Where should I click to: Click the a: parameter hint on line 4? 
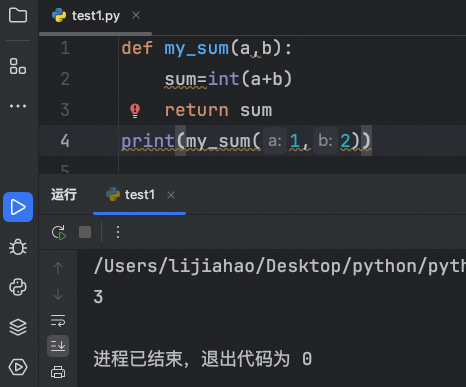(275, 141)
